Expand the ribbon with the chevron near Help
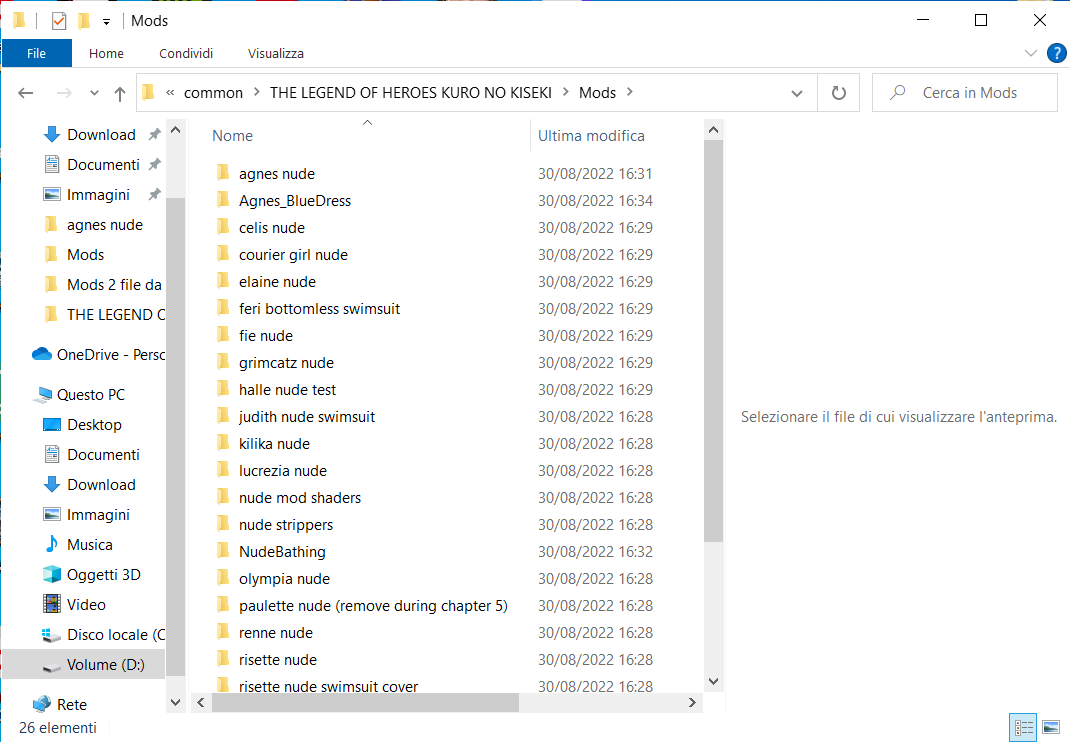 (x=1031, y=53)
